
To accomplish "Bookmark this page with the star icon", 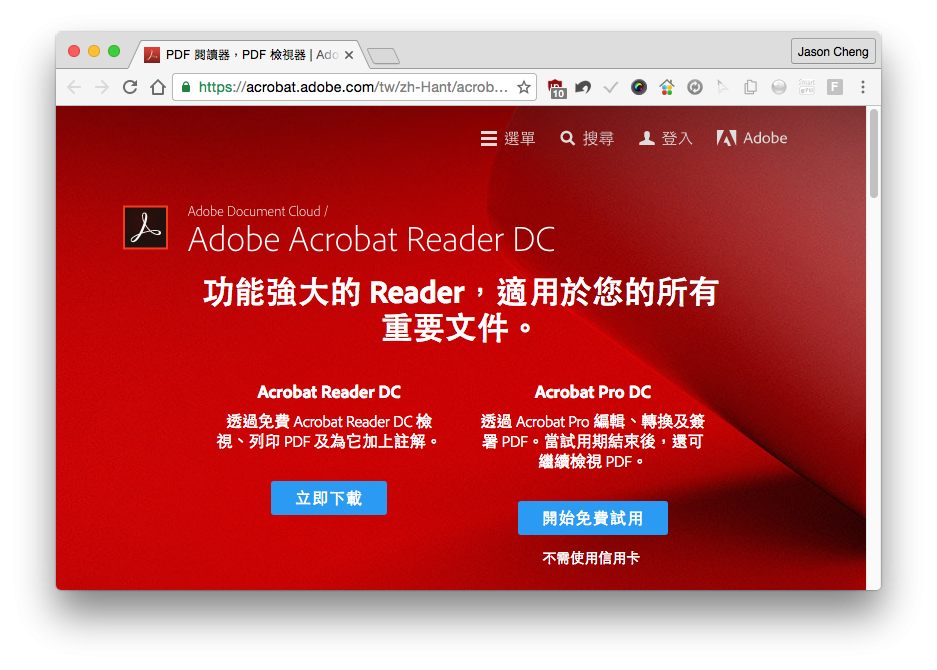I will coord(523,87).
